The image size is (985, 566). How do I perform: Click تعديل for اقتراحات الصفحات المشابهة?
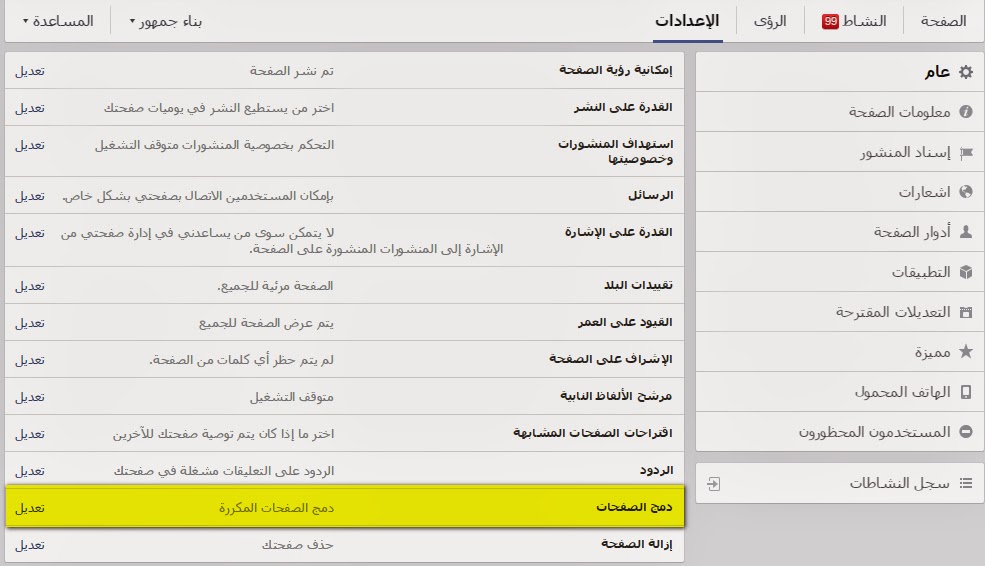[x=30, y=434]
